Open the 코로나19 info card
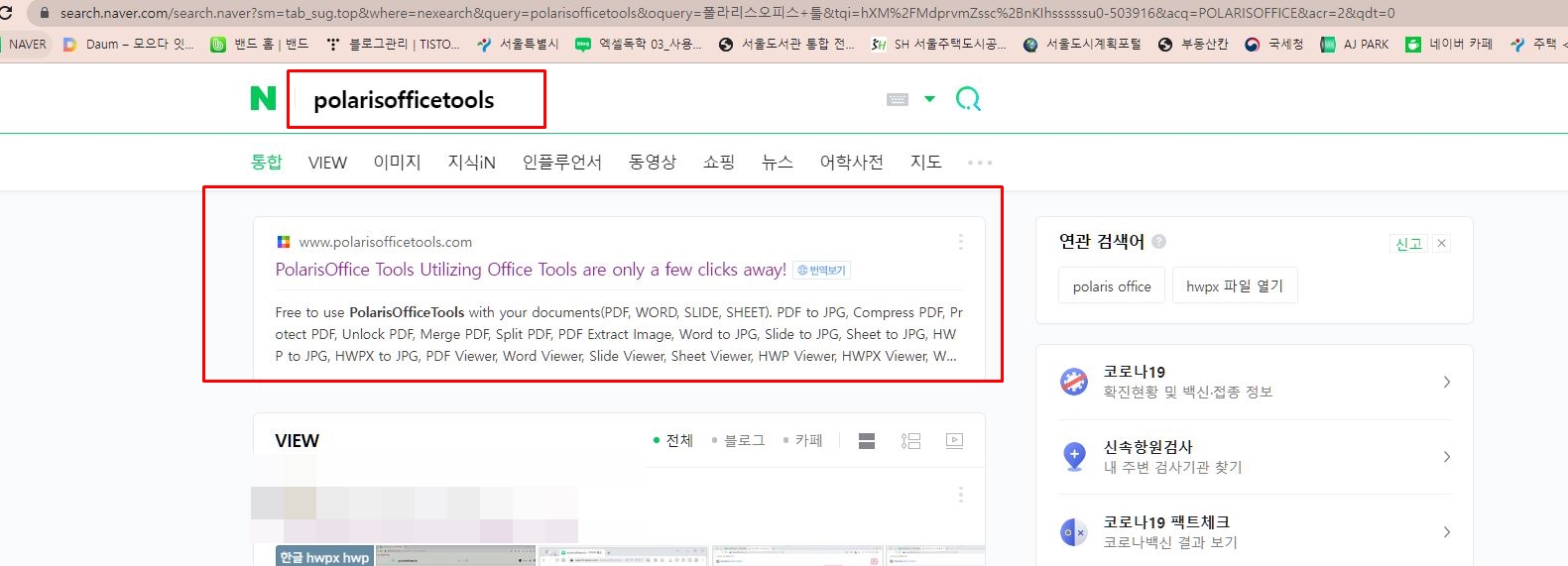 tap(1254, 382)
